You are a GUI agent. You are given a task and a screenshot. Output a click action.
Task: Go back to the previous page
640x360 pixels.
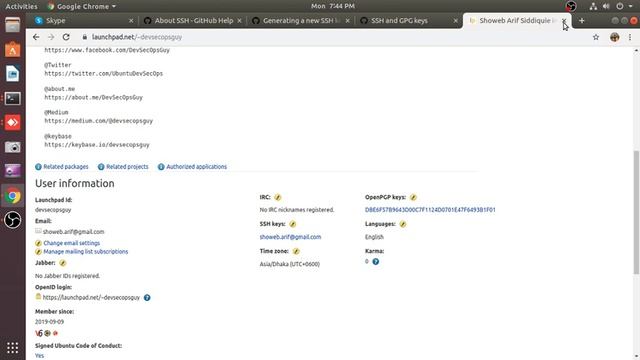[36, 37]
